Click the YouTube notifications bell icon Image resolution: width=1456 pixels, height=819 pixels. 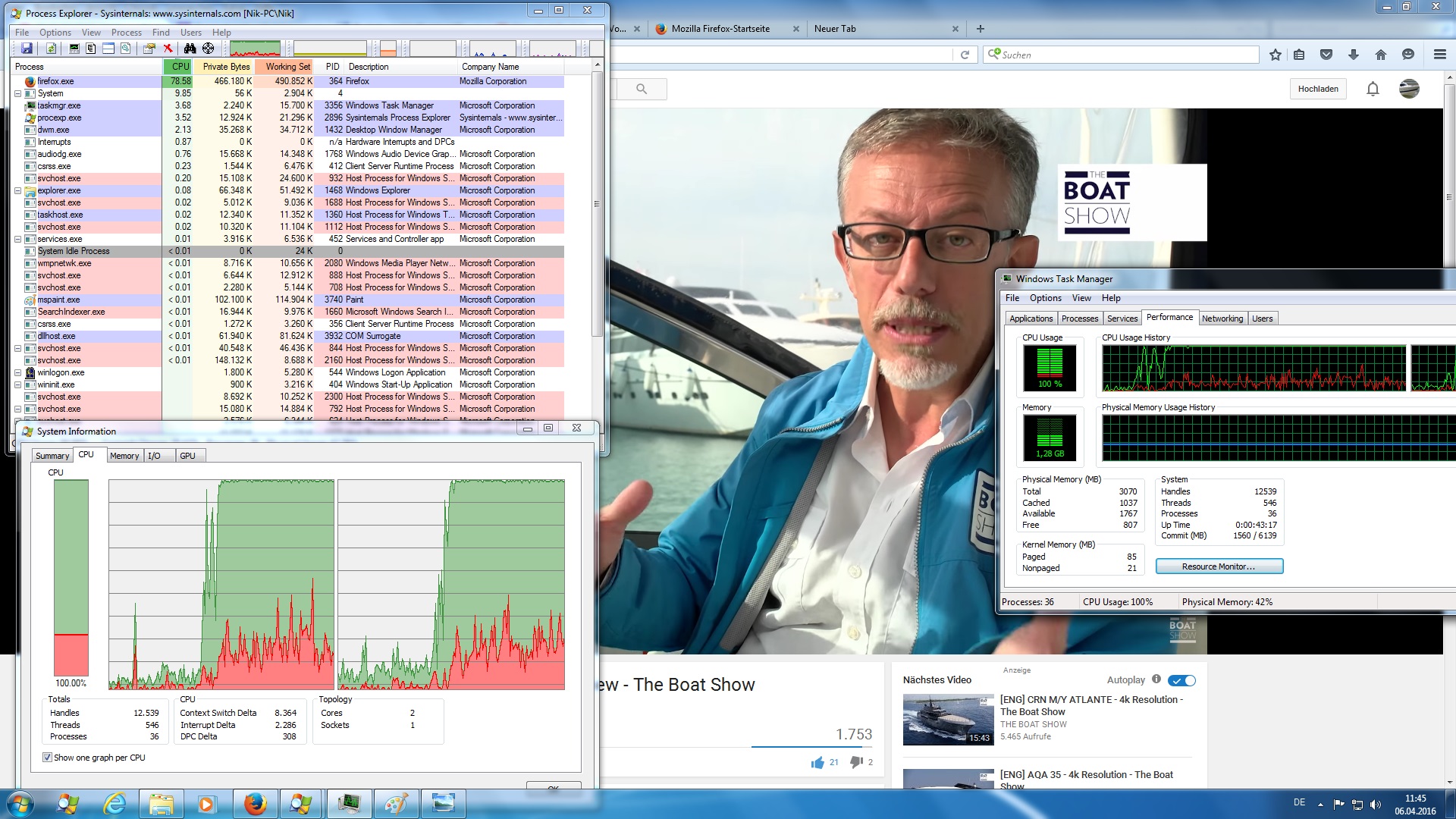1373,89
